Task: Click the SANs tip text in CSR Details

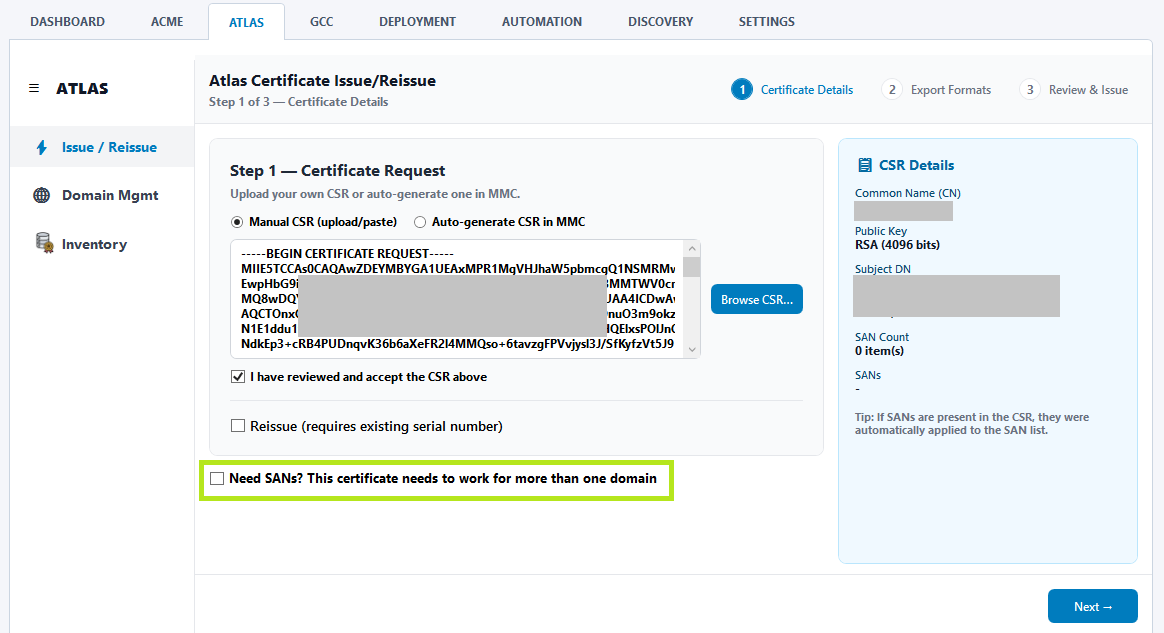Action: pyautogui.click(x=972, y=424)
